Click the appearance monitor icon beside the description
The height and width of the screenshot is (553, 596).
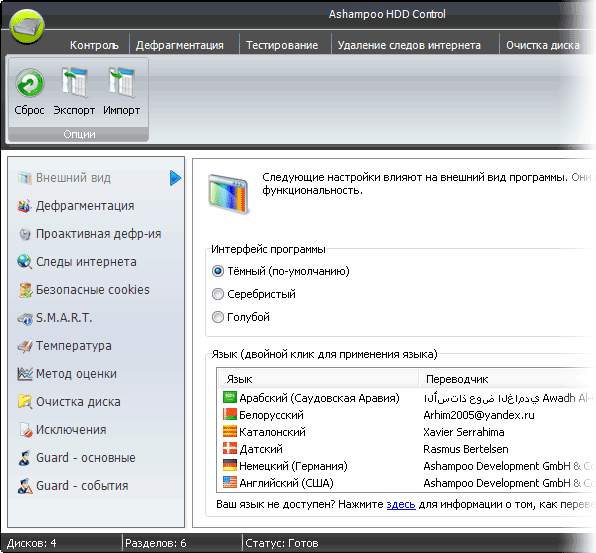[x=228, y=194]
